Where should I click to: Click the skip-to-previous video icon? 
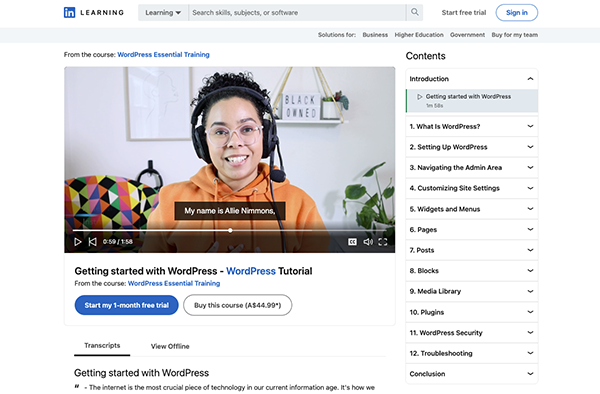coord(93,242)
